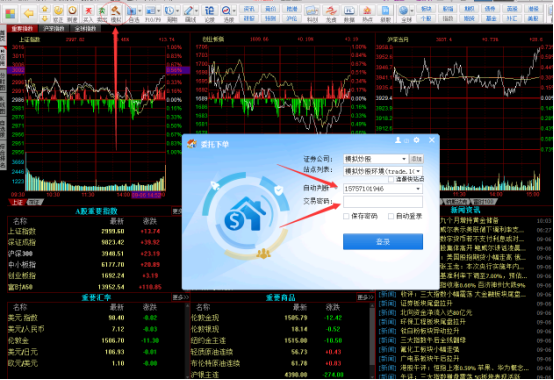Image resolution: width=554 pixels, height=380 pixels.
Task: Click the 添加 button beside 证券公司
Action: click(x=416, y=159)
